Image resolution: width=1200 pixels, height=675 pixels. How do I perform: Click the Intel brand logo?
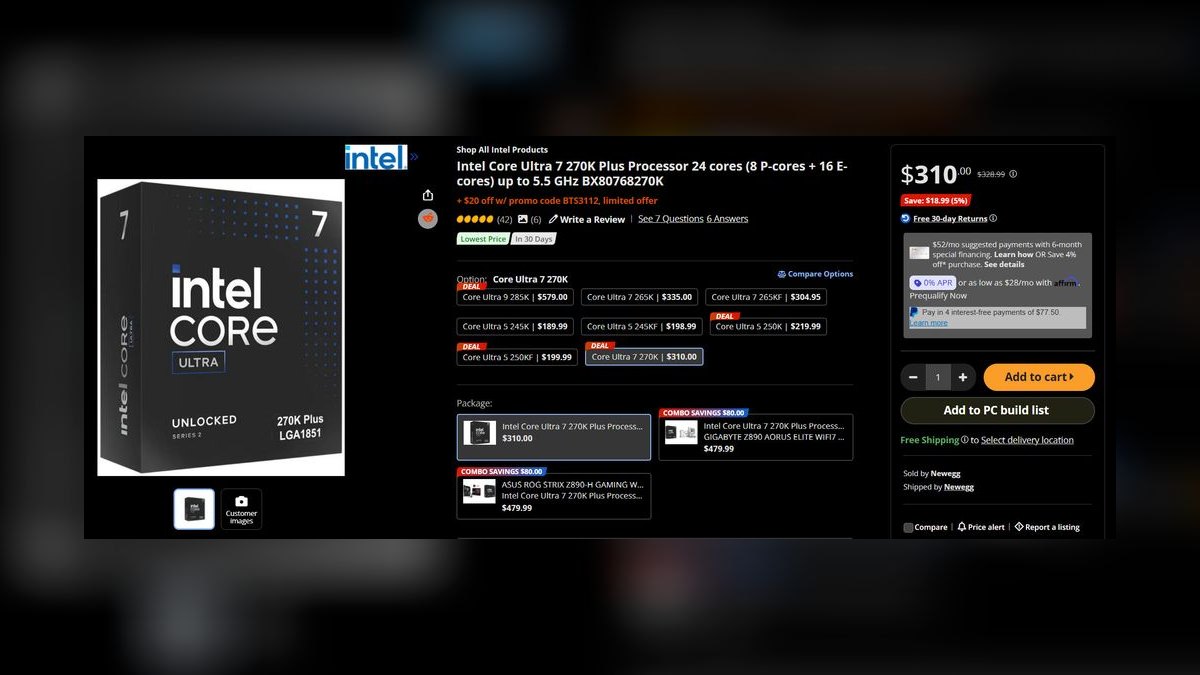[376, 157]
